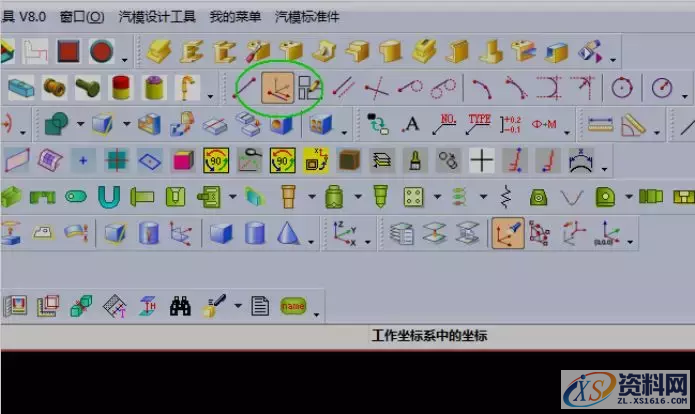The height and width of the screenshot is (414, 695).
Task: Expand the unite boolean dropdown arrow
Action: tap(80, 124)
